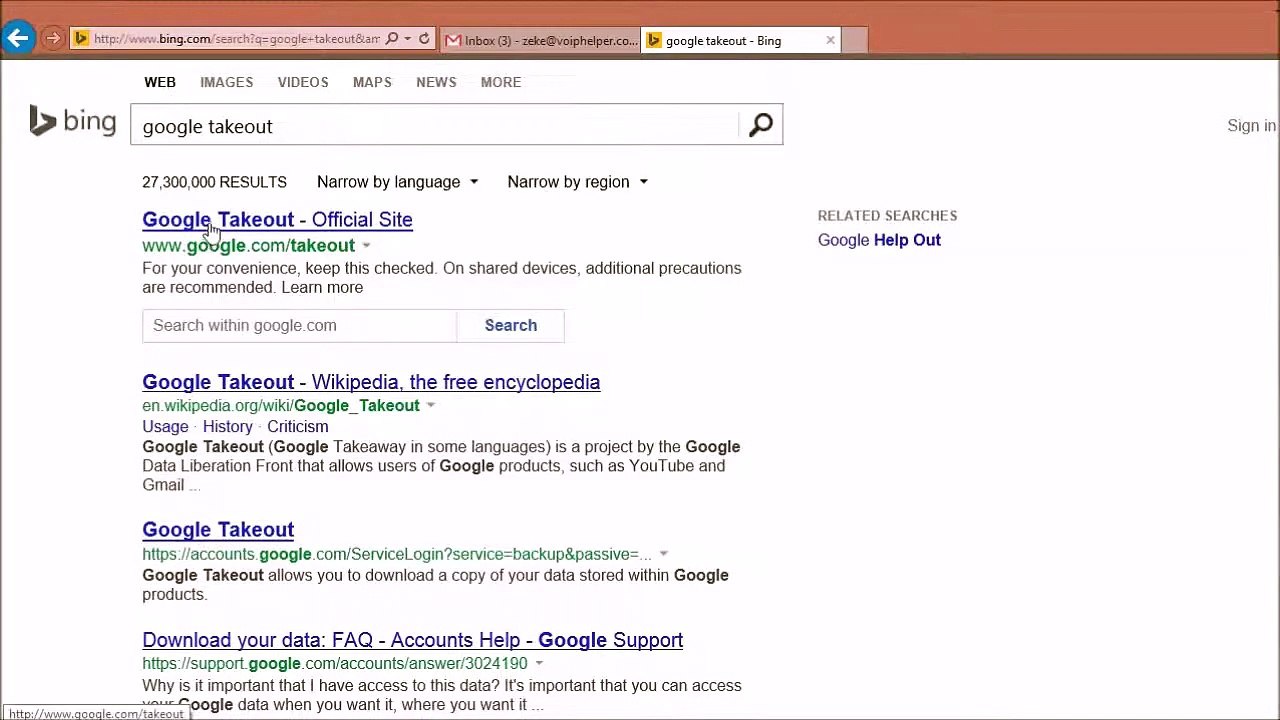Switch to the Gmail Inbox tab
Image resolution: width=1280 pixels, height=720 pixels.
(x=540, y=40)
